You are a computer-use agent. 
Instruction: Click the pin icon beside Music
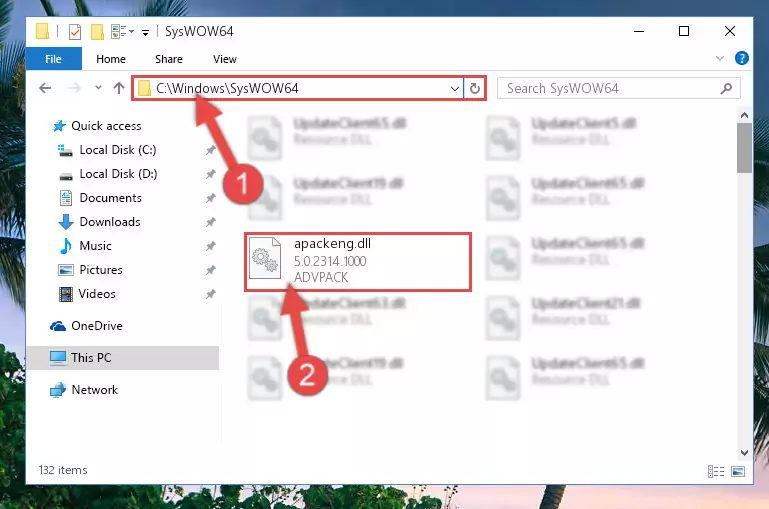click(x=210, y=246)
